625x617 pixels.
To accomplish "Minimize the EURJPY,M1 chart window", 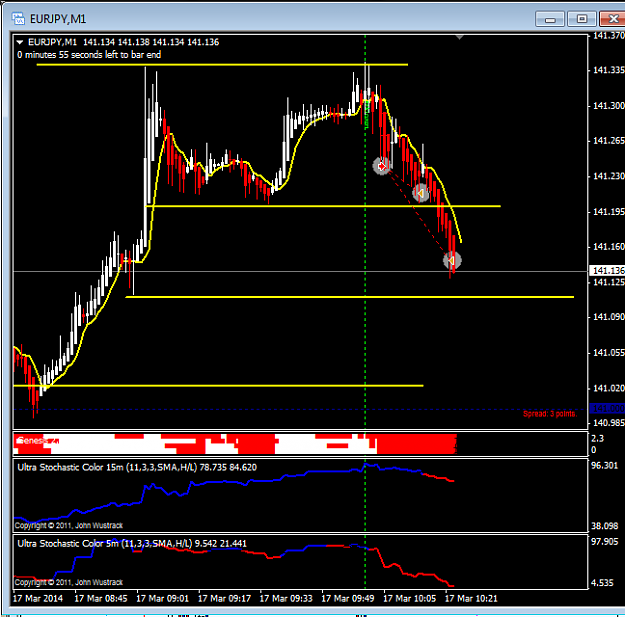I will click(x=550, y=19).
